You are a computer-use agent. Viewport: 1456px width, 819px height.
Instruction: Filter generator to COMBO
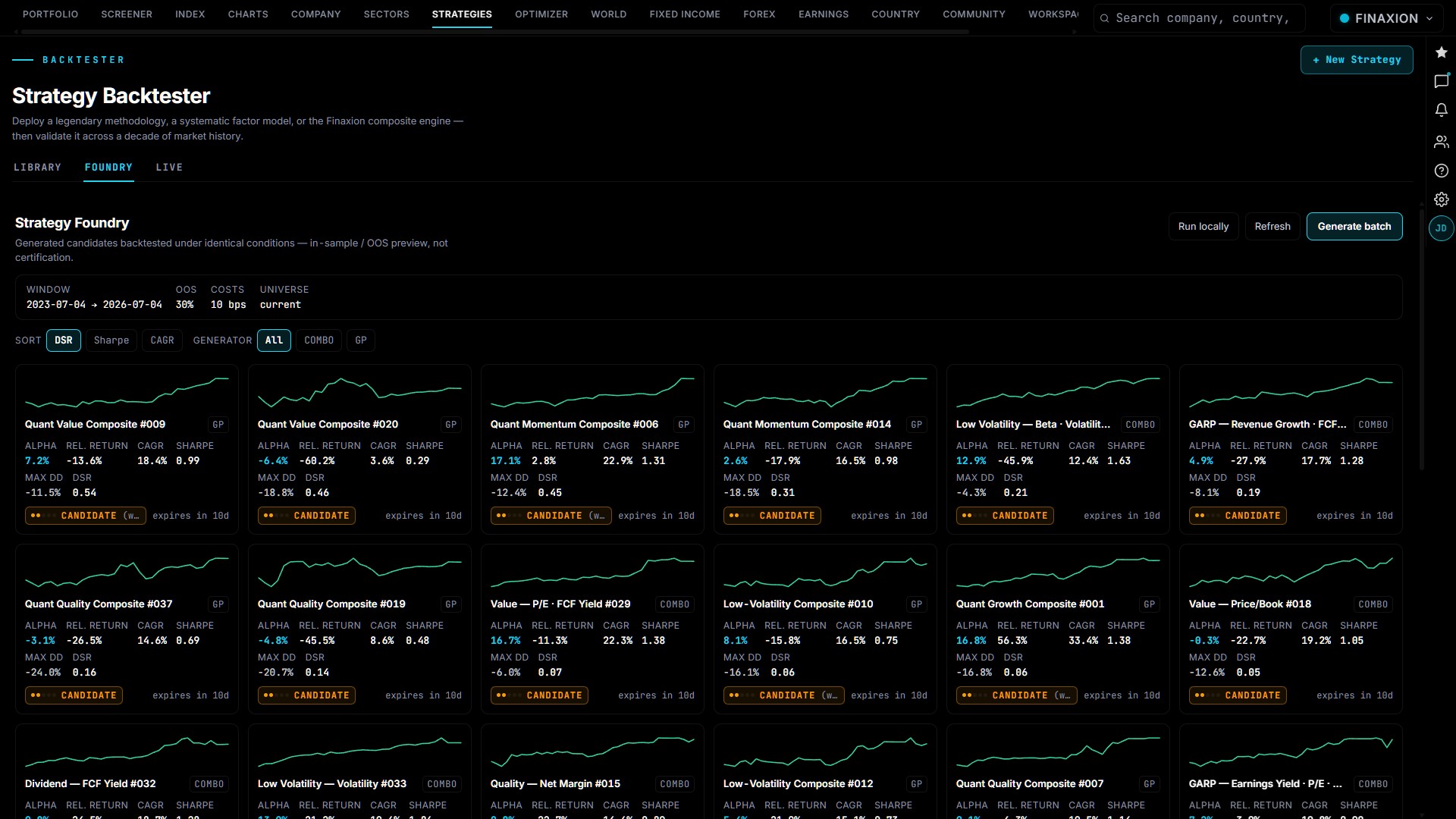[x=318, y=340]
